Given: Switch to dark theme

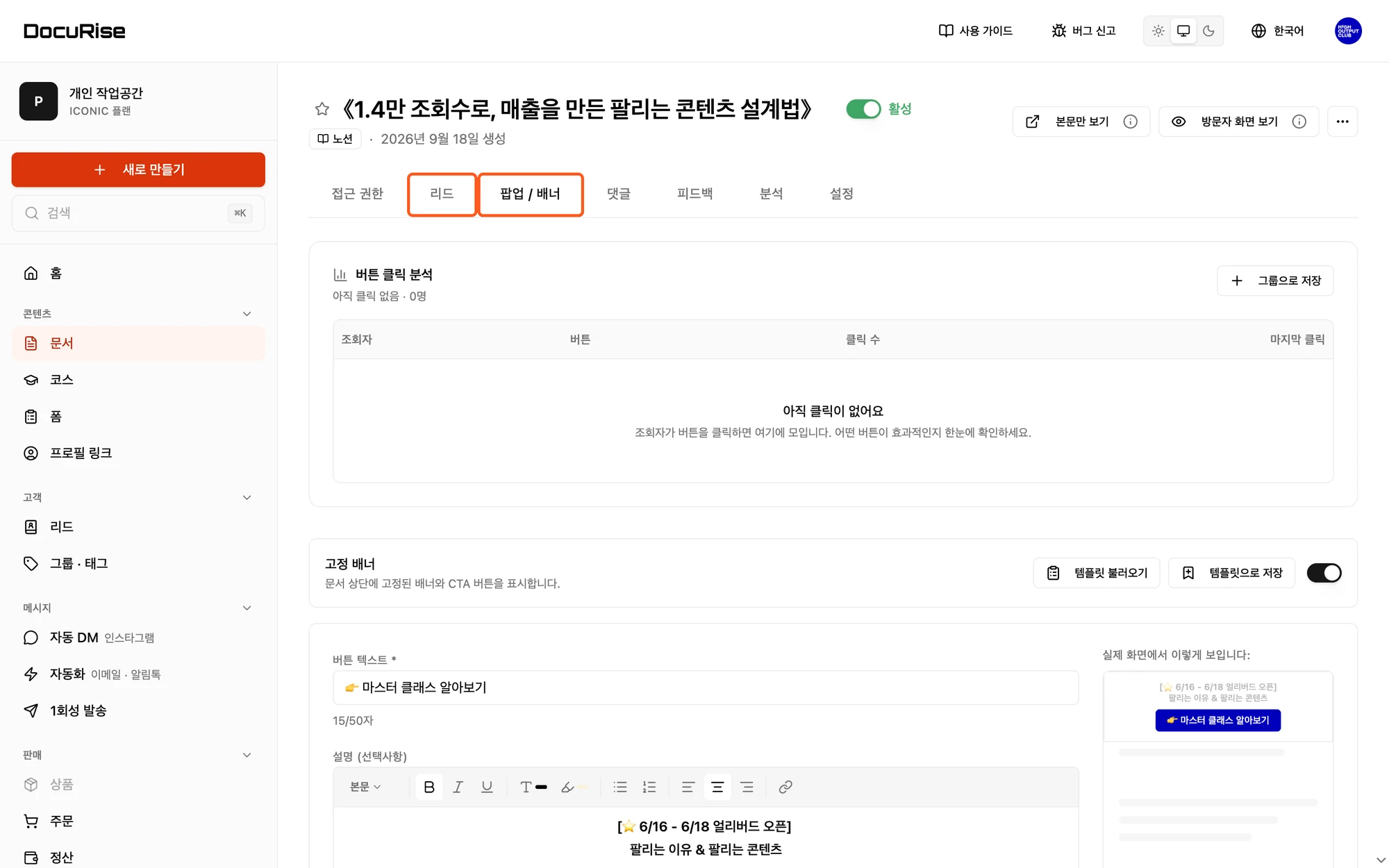Looking at the screenshot, I should pyautogui.click(x=1209, y=31).
